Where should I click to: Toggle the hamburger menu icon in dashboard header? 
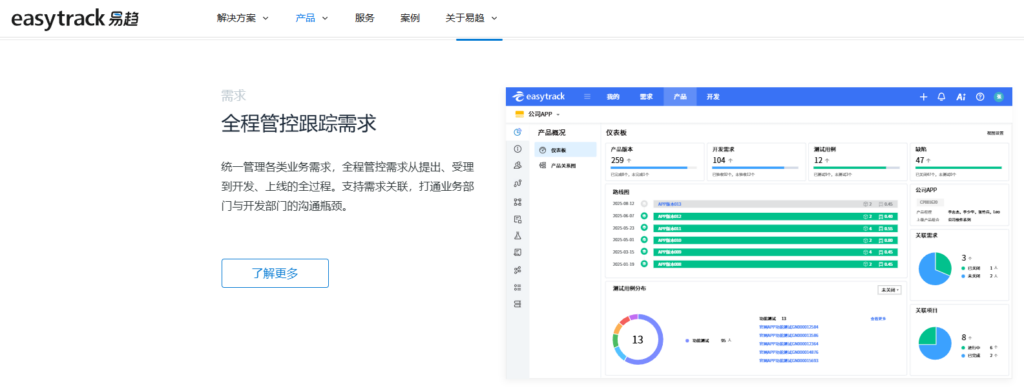click(x=587, y=97)
